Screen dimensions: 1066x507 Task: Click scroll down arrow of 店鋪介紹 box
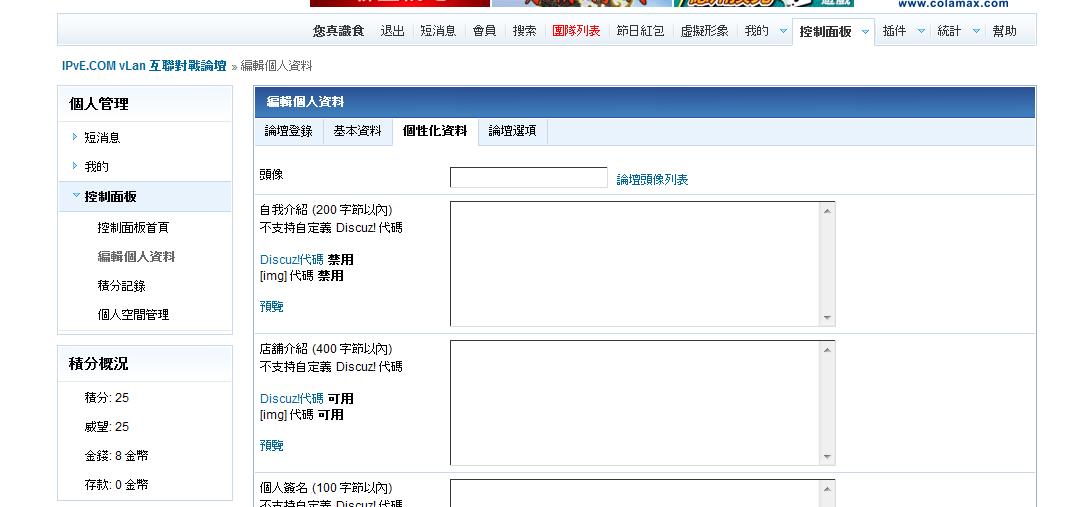pyautogui.click(x=827, y=457)
